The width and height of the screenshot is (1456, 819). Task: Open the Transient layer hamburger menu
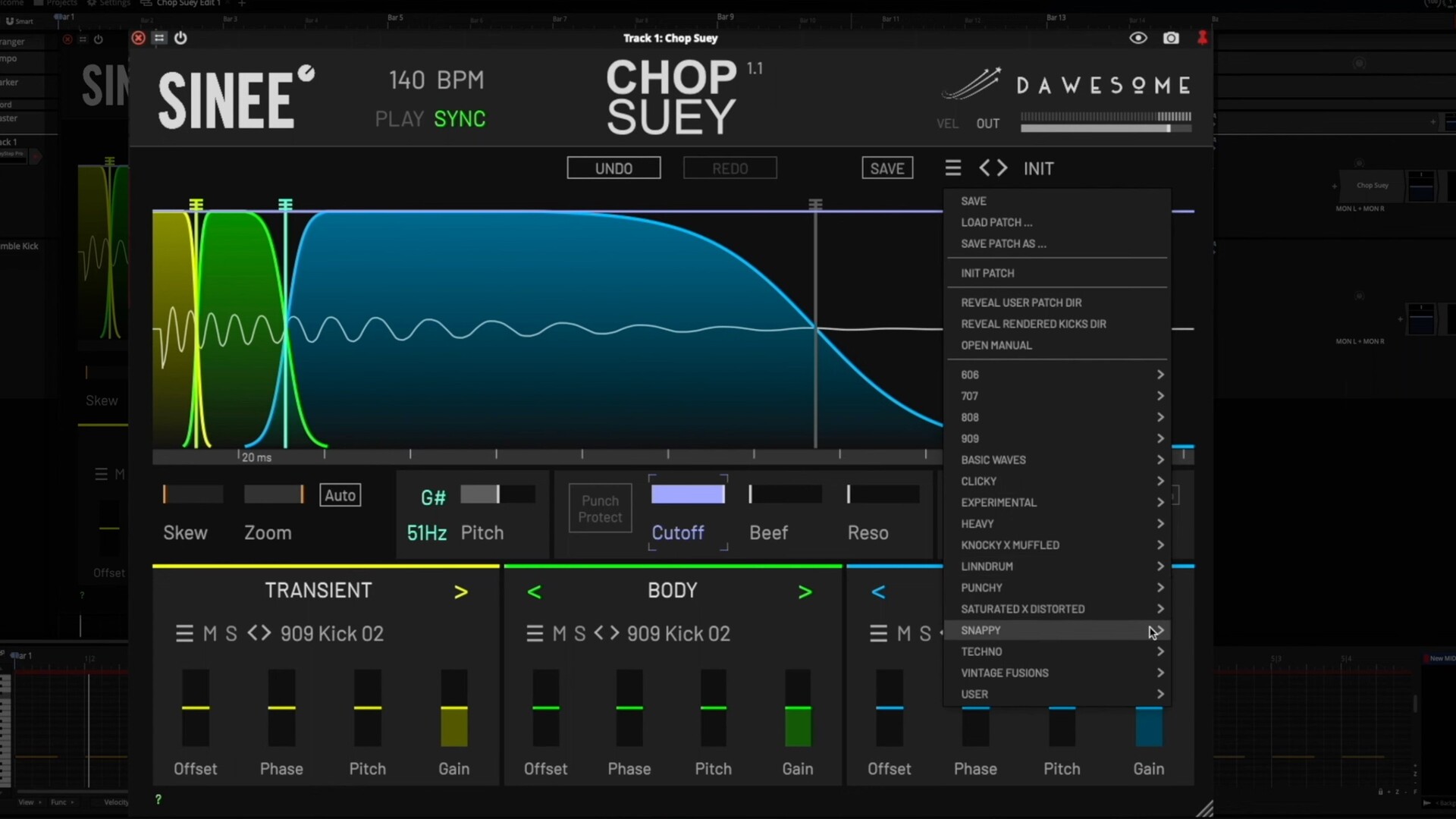pyautogui.click(x=184, y=634)
